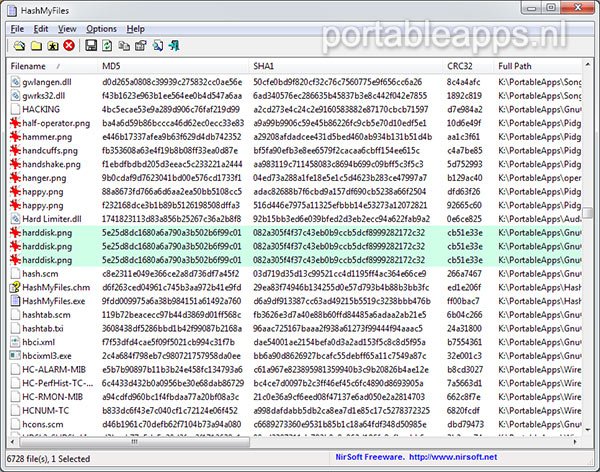
Task: Click the Refresh toolbar icon
Action: 106,46
